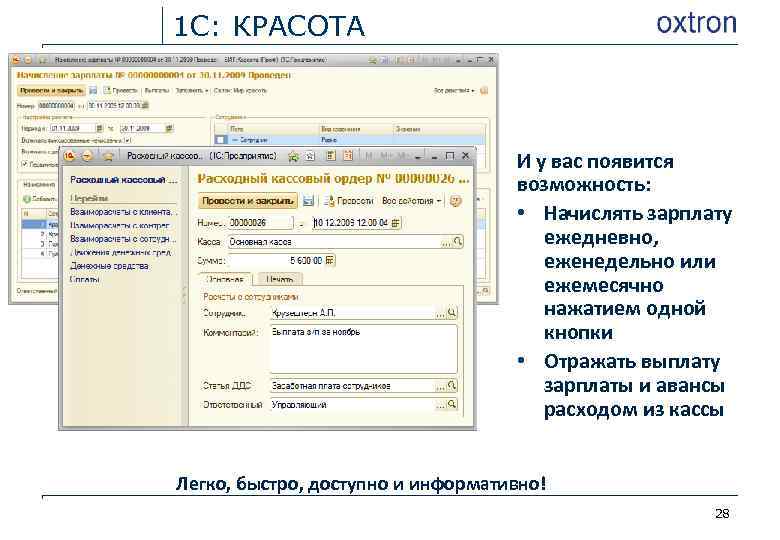
Task: Click the magnifier icon in the Статья ДДС field
Action: coord(452,386)
